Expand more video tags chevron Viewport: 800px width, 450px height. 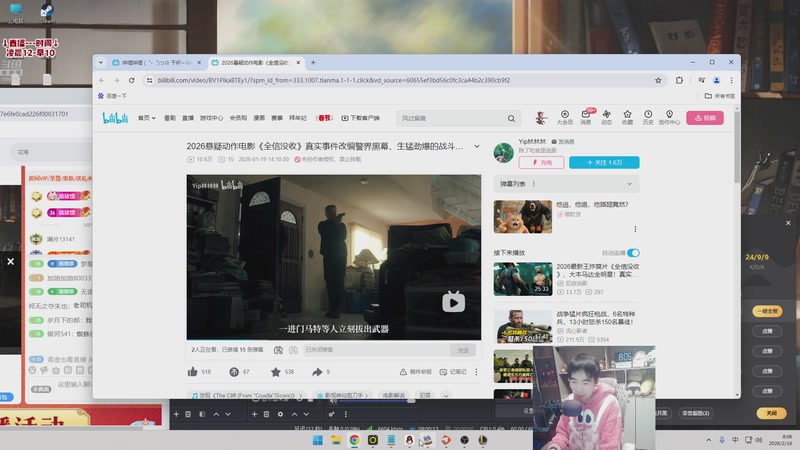point(446,395)
